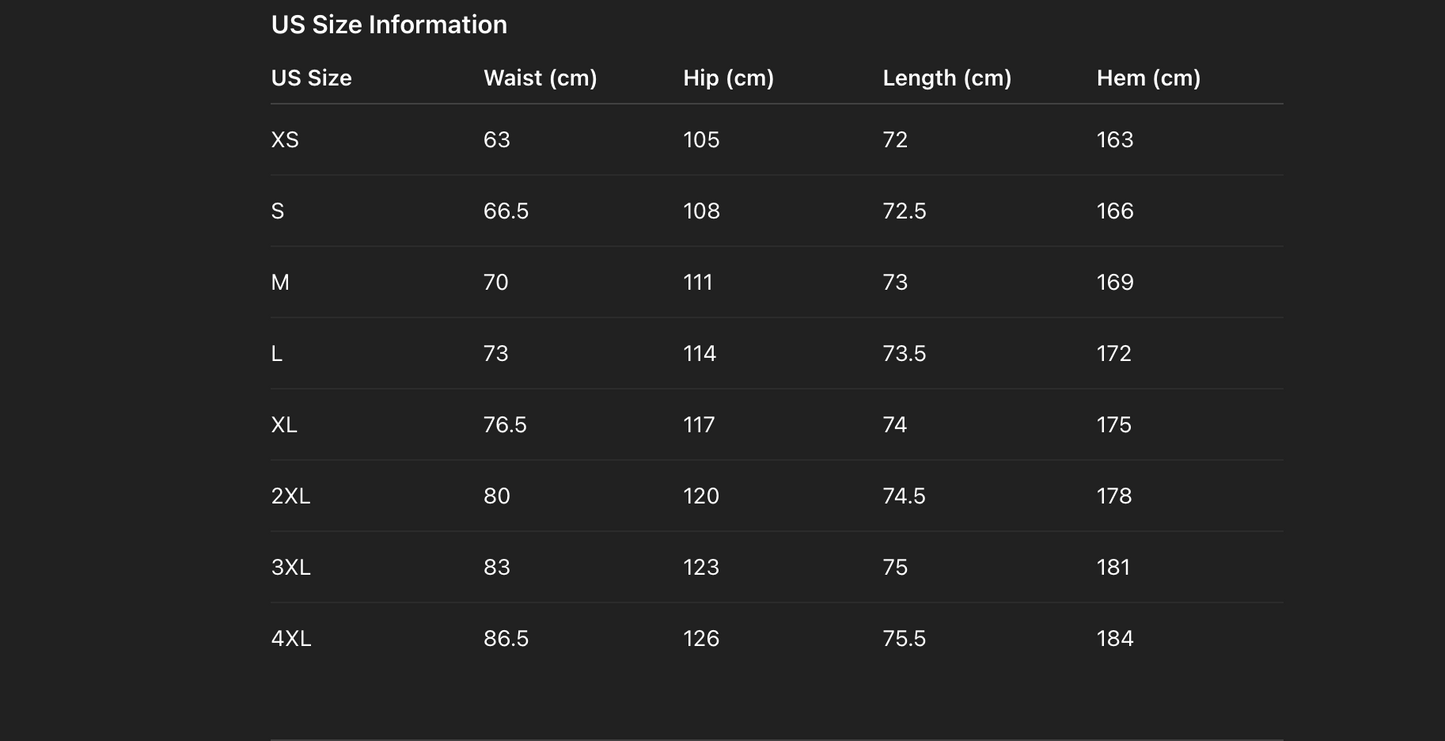This screenshot has width=1445, height=741.
Task: Click the length value 72 for XS
Action: point(895,140)
